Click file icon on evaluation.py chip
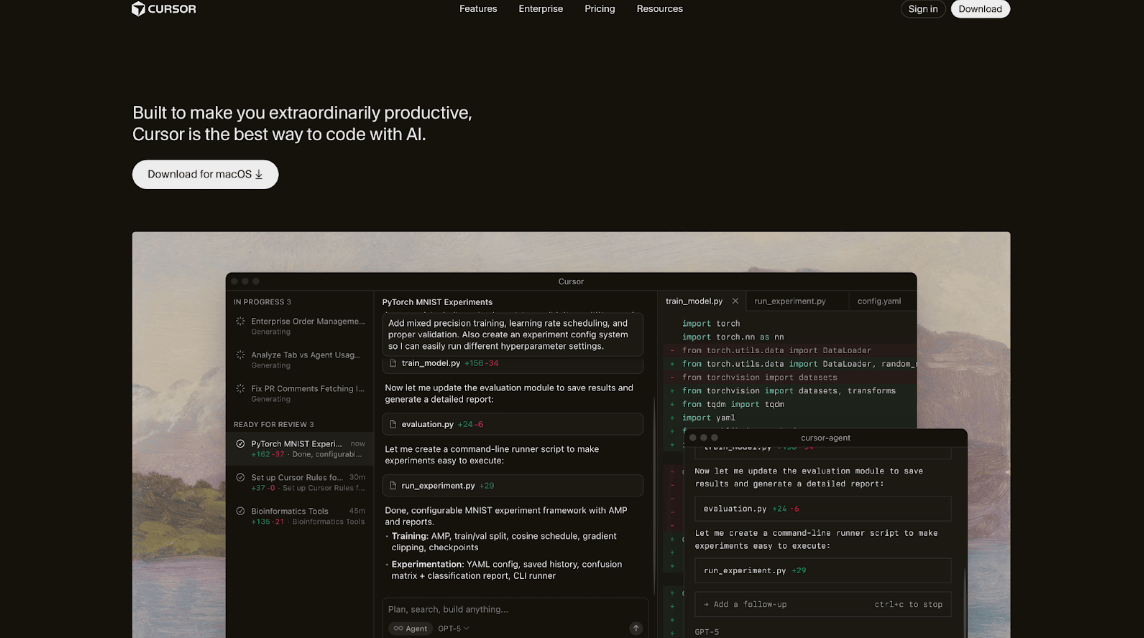Viewport: 1144px width, 638px height. [x=393, y=424]
